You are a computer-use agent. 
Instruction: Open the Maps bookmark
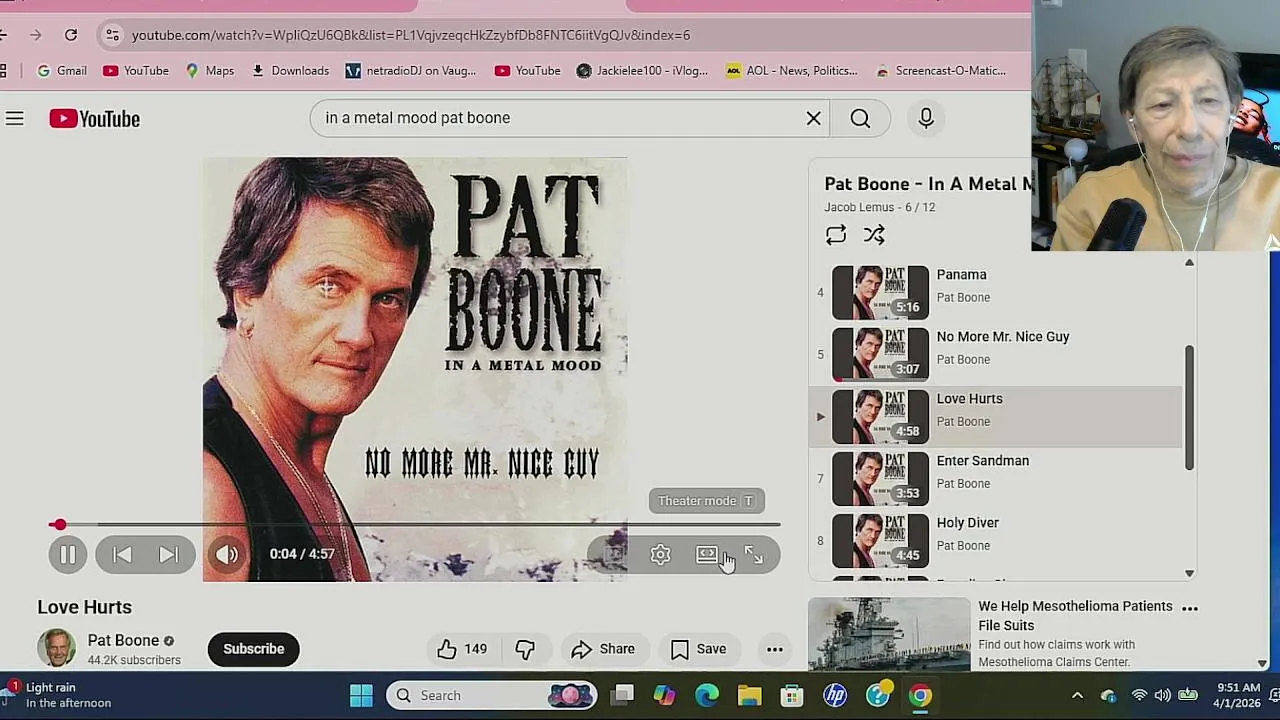point(210,71)
